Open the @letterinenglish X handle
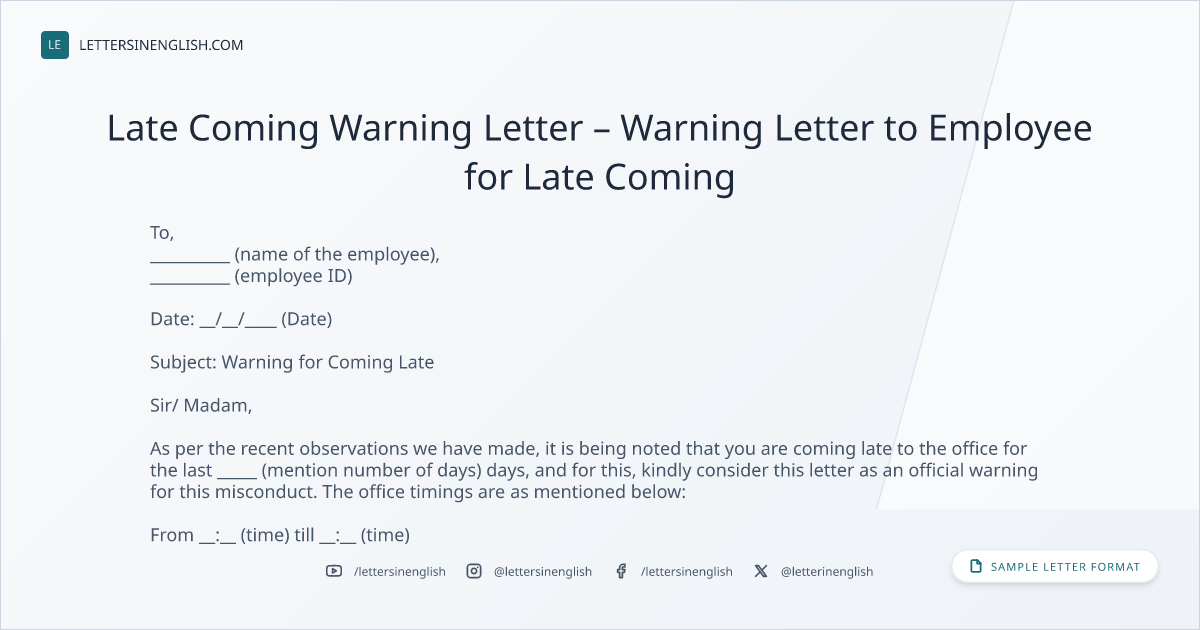 tap(827, 571)
